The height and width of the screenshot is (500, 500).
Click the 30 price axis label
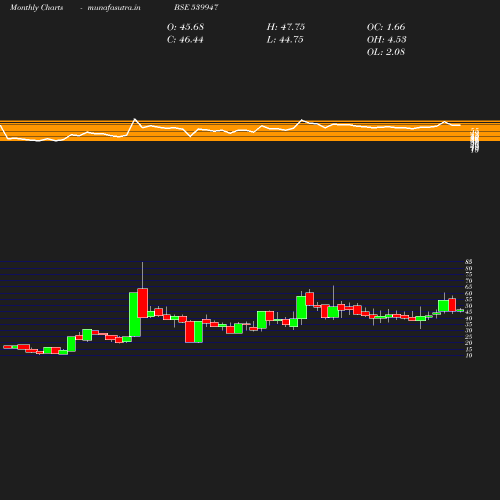469,331
